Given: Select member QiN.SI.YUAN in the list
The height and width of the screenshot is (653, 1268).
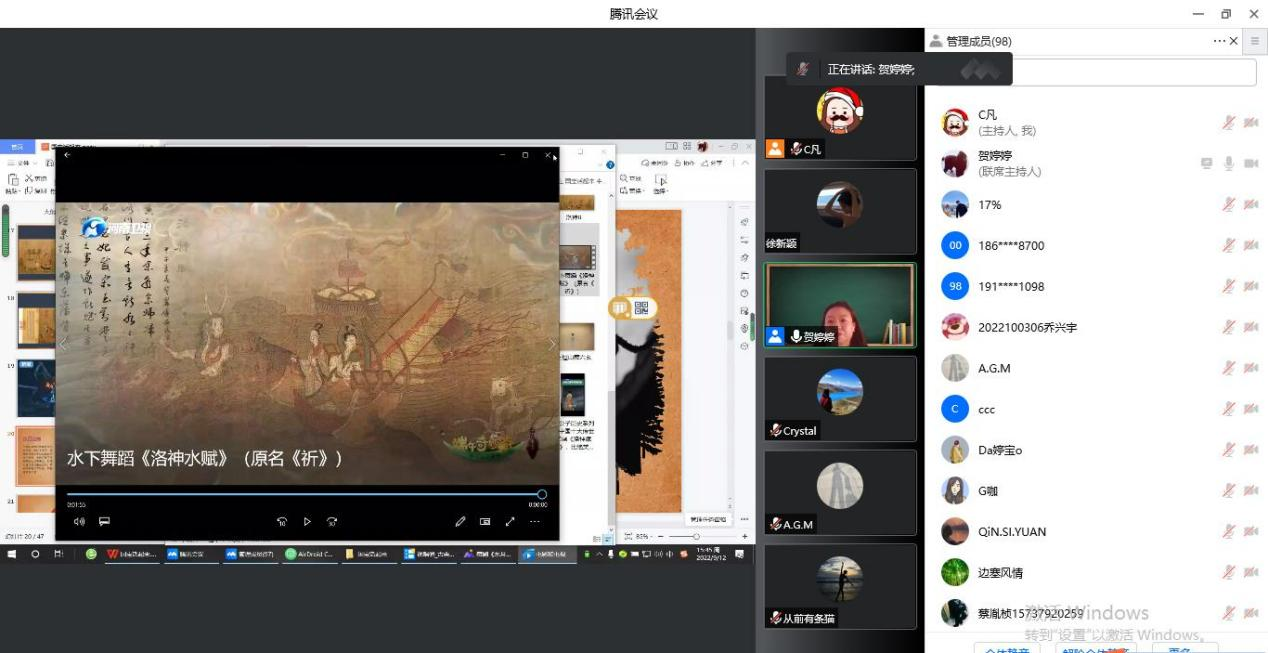Looking at the screenshot, I should [x=1097, y=531].
